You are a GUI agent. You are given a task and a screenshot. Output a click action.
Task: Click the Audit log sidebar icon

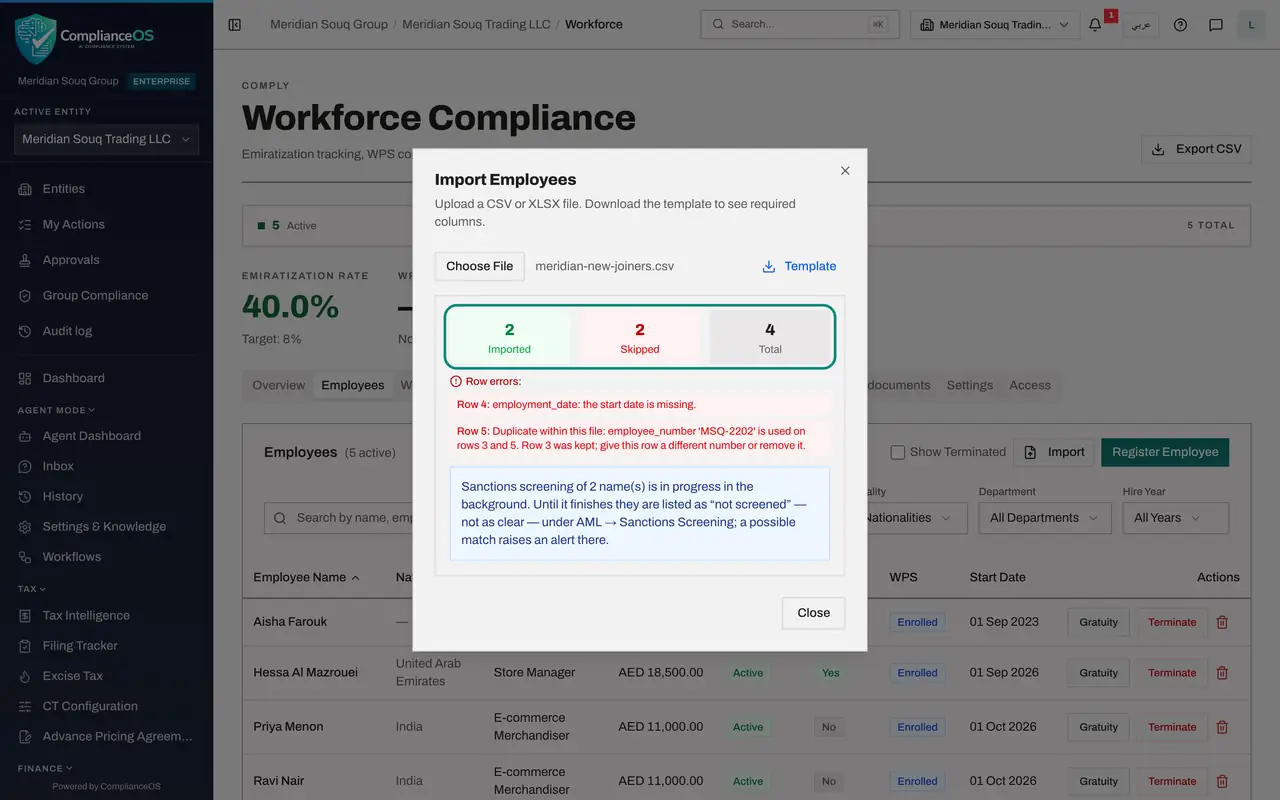25,331
